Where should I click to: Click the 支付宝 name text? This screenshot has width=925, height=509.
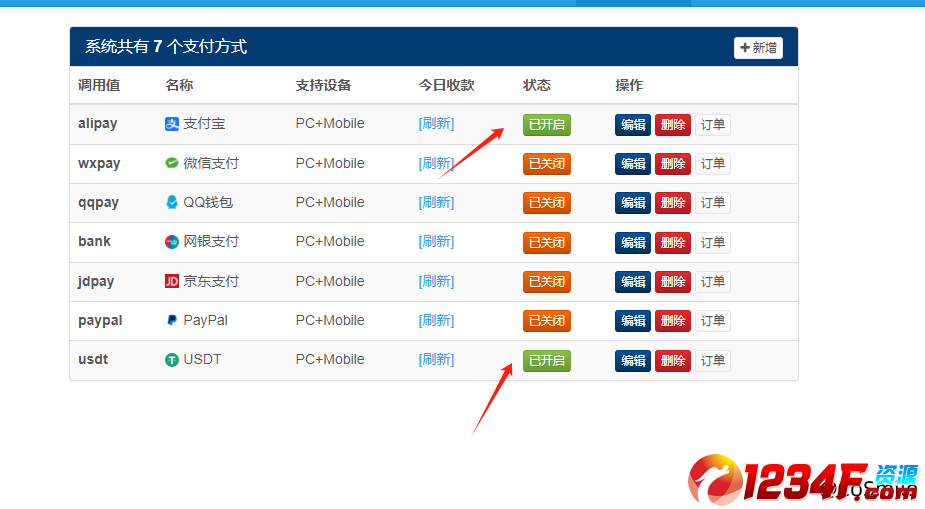(x=204, y=124)
